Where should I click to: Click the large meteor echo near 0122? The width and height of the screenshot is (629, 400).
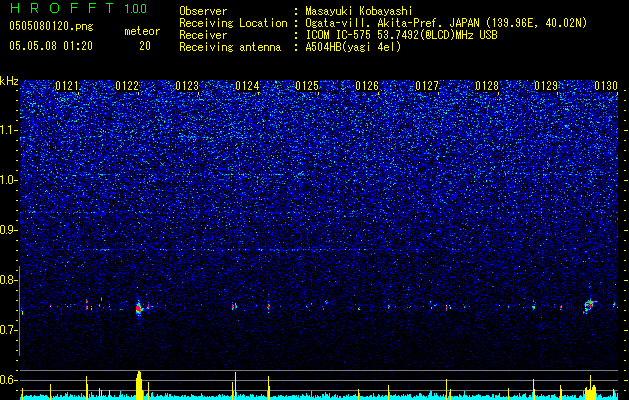point(139,308)
